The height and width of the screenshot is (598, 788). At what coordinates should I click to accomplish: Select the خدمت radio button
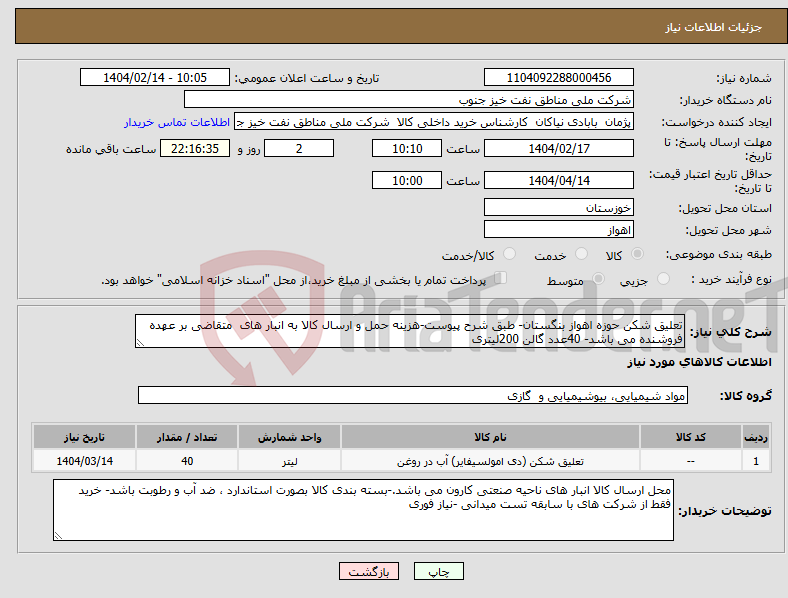tap(581, 254)
